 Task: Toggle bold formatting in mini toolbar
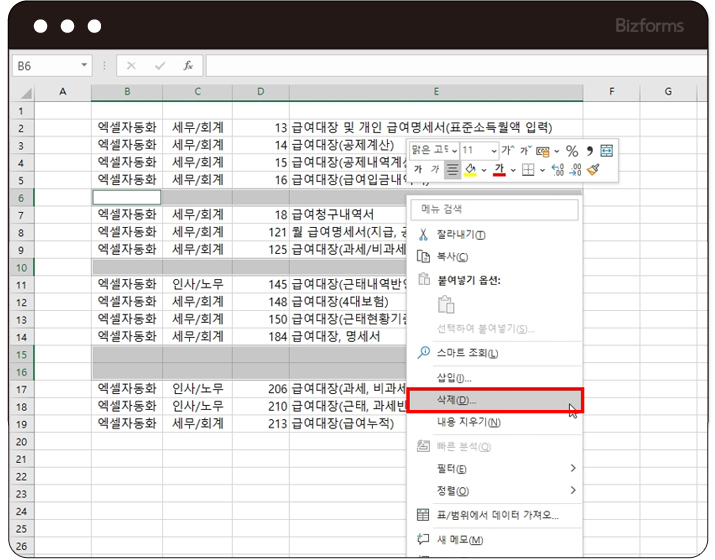[x=418, y=170]
